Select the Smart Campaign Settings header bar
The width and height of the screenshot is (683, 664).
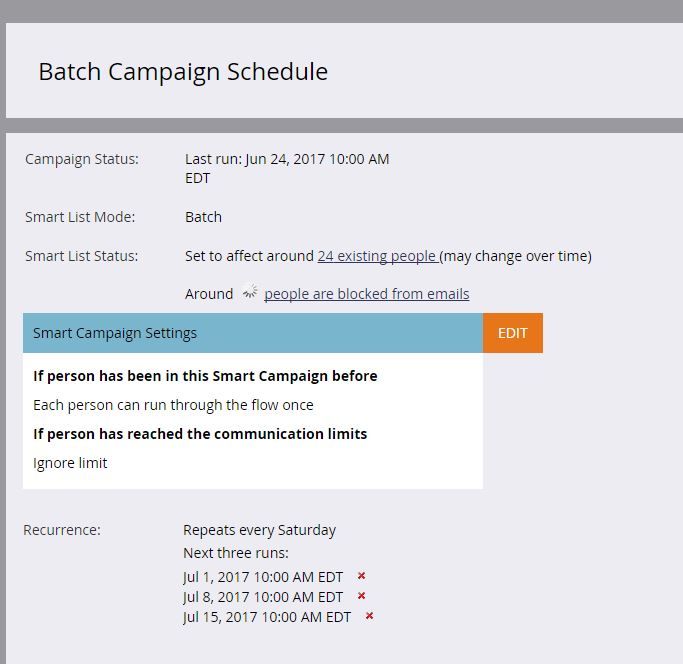click(253, 333)
